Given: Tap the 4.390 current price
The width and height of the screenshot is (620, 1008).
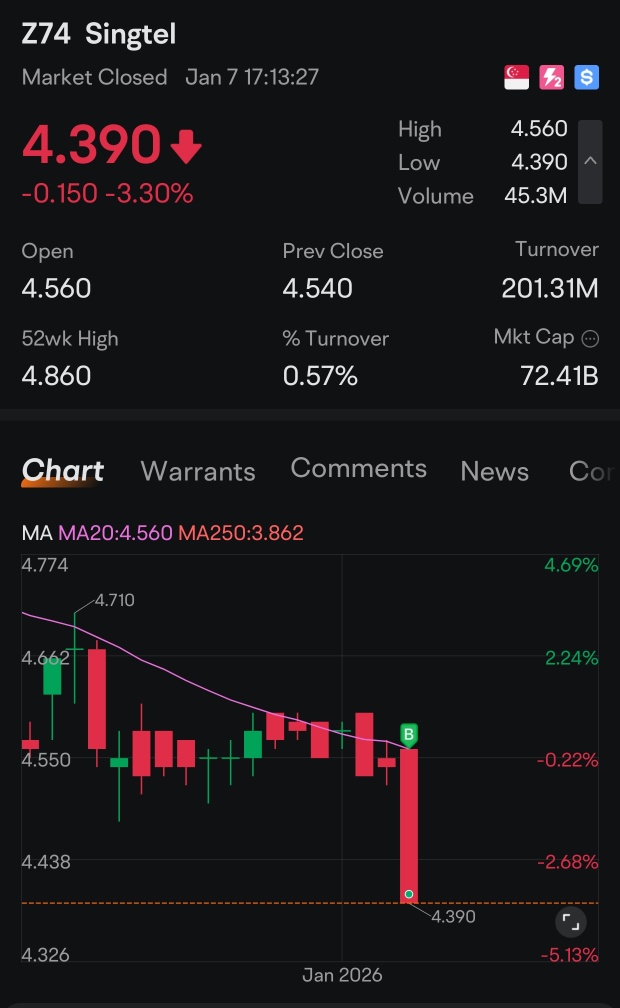Looking at the screenshot, I should pos(91,144).
